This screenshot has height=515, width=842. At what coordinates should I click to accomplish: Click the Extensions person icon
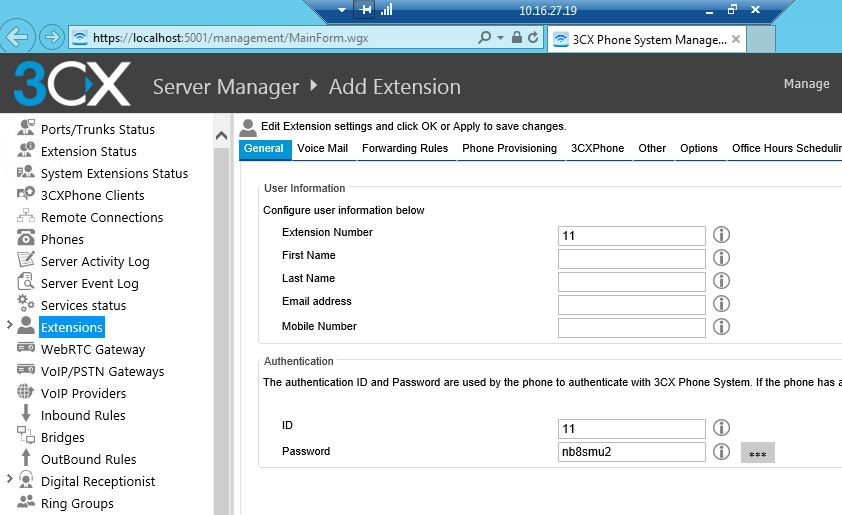click(26, 325)
